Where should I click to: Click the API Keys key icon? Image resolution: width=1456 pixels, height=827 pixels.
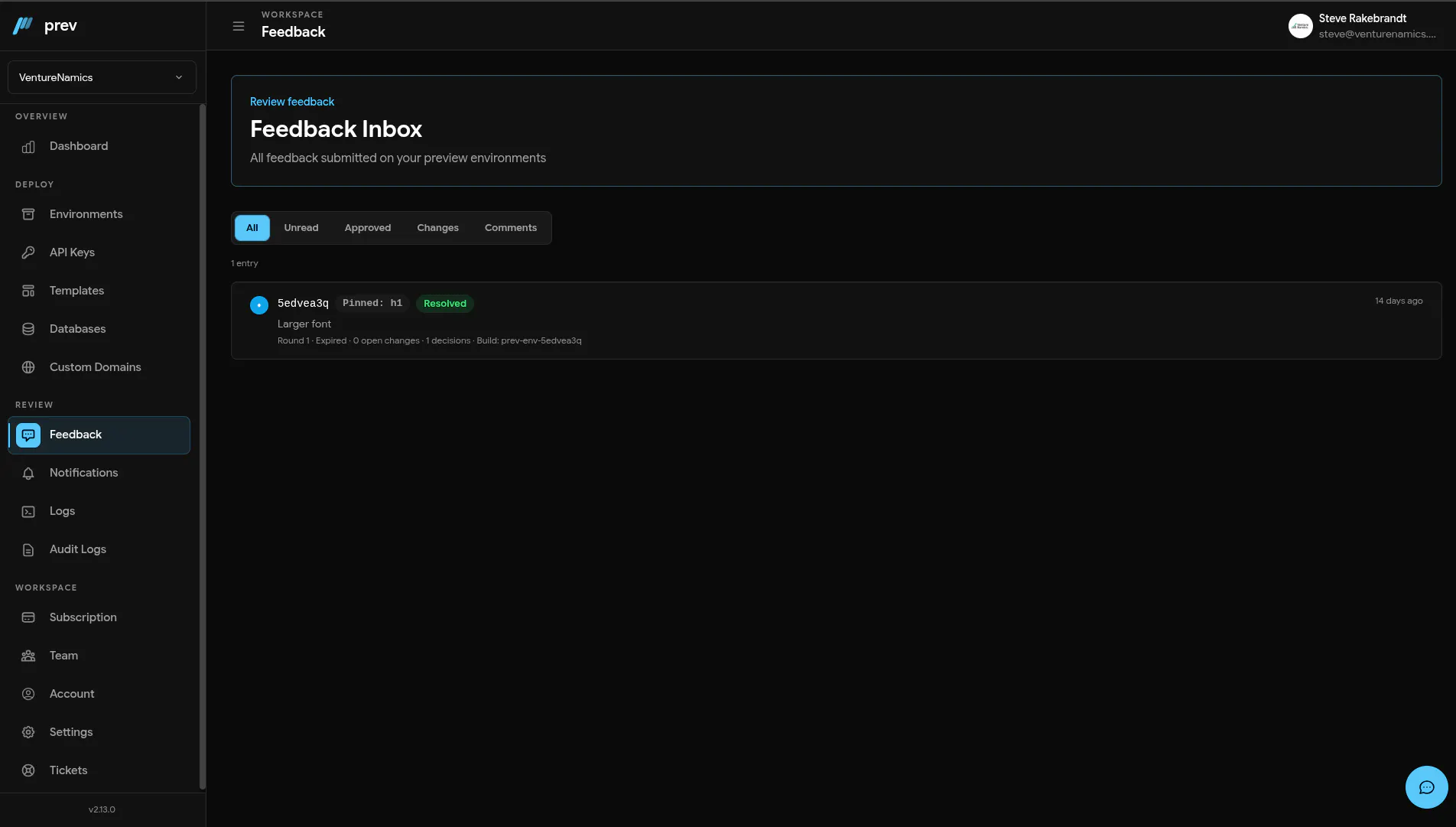(x=28, y=252)
